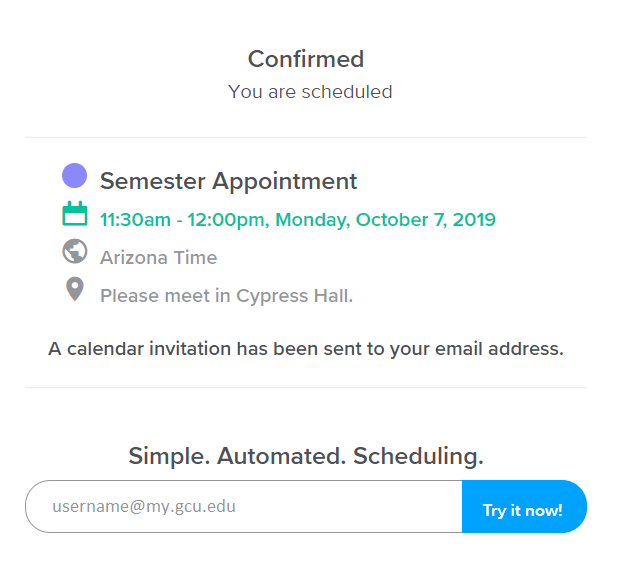Select the Semester Appointment title
The width and height of the screenshot is (627, 585).
click(x=228, y=181)
